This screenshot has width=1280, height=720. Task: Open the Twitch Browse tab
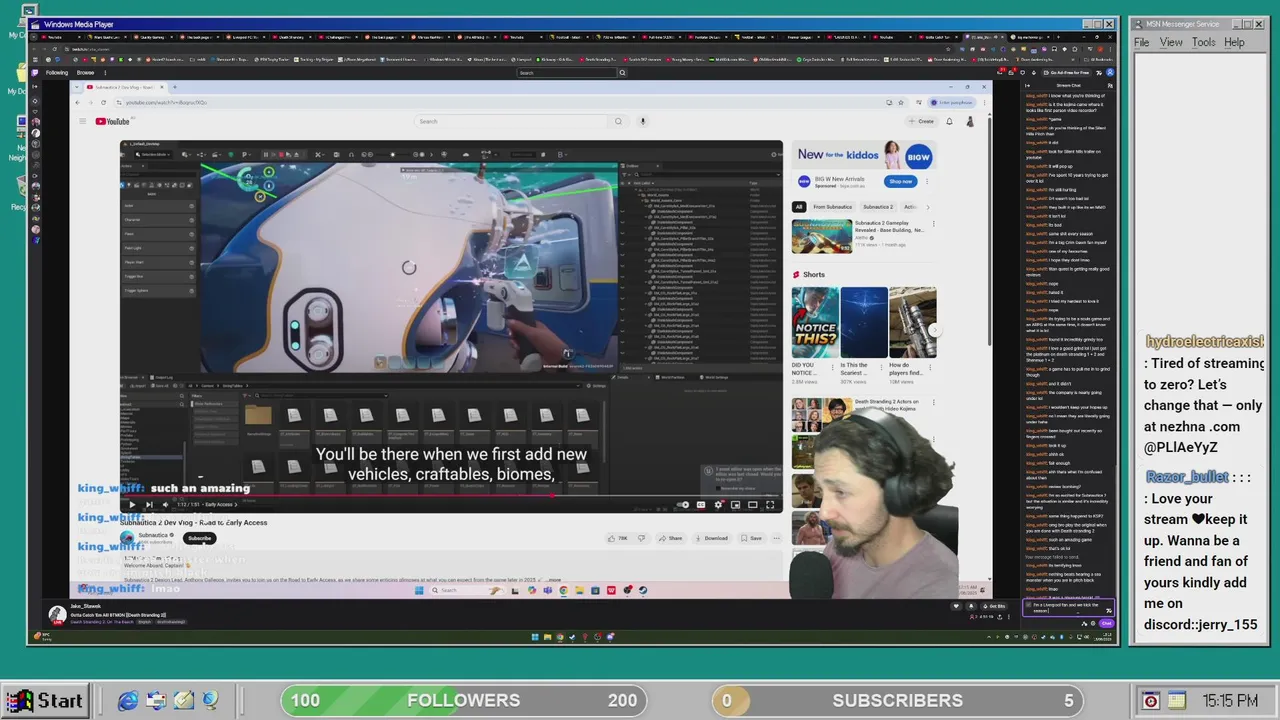pos(86,72)
